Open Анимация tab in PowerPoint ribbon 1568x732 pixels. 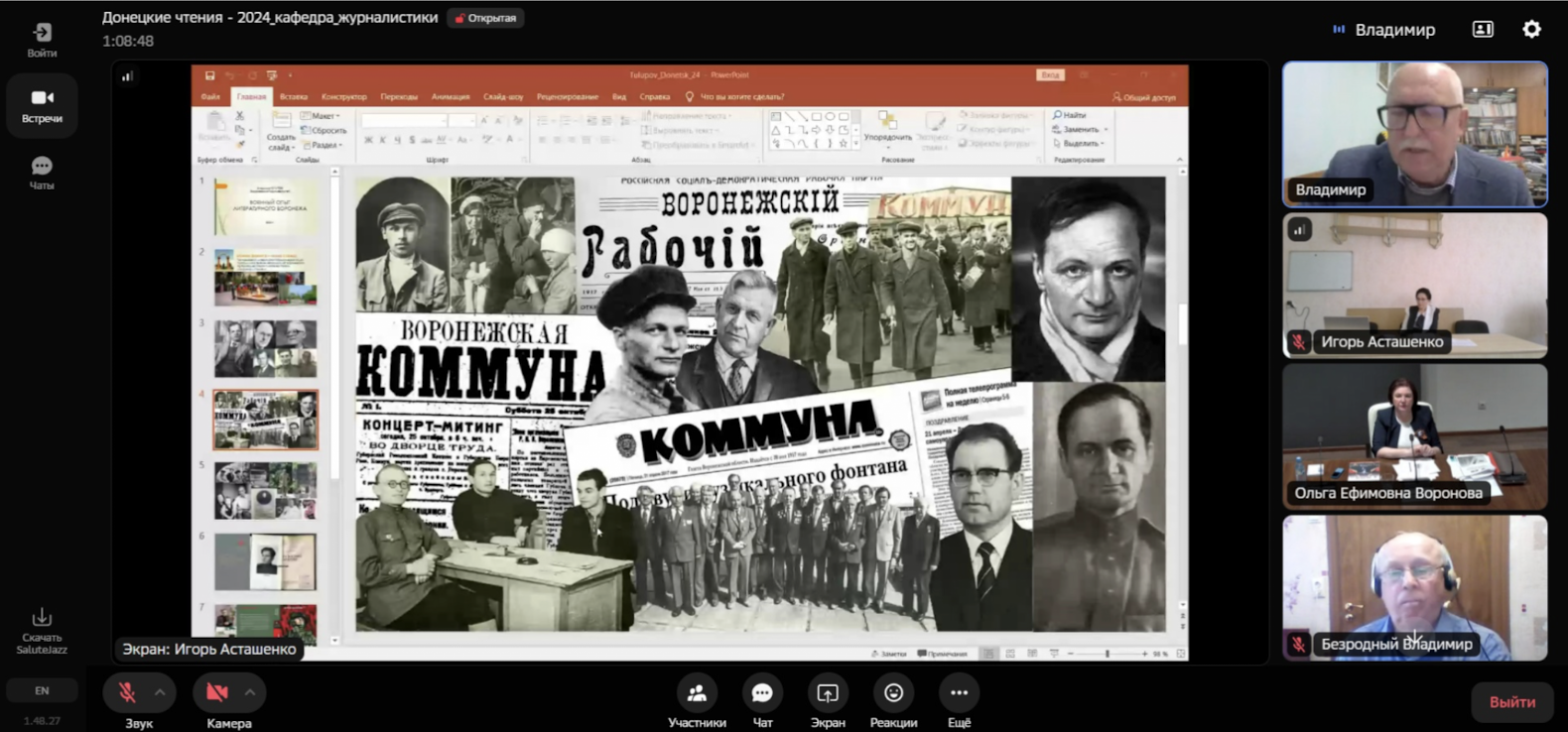click(x=451, y=97)
